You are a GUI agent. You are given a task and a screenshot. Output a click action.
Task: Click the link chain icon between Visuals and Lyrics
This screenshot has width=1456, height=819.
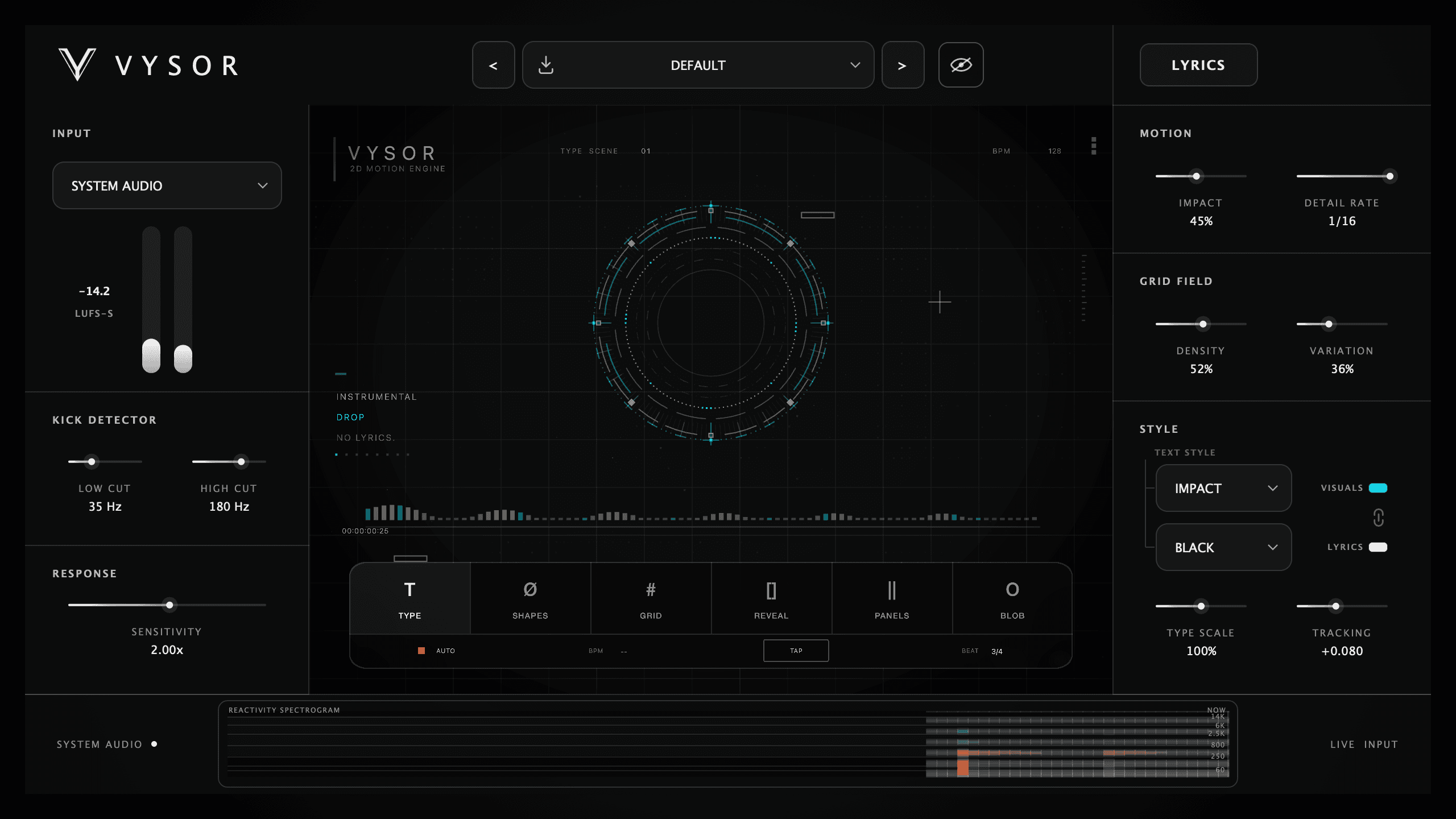tap(1378, 518)
